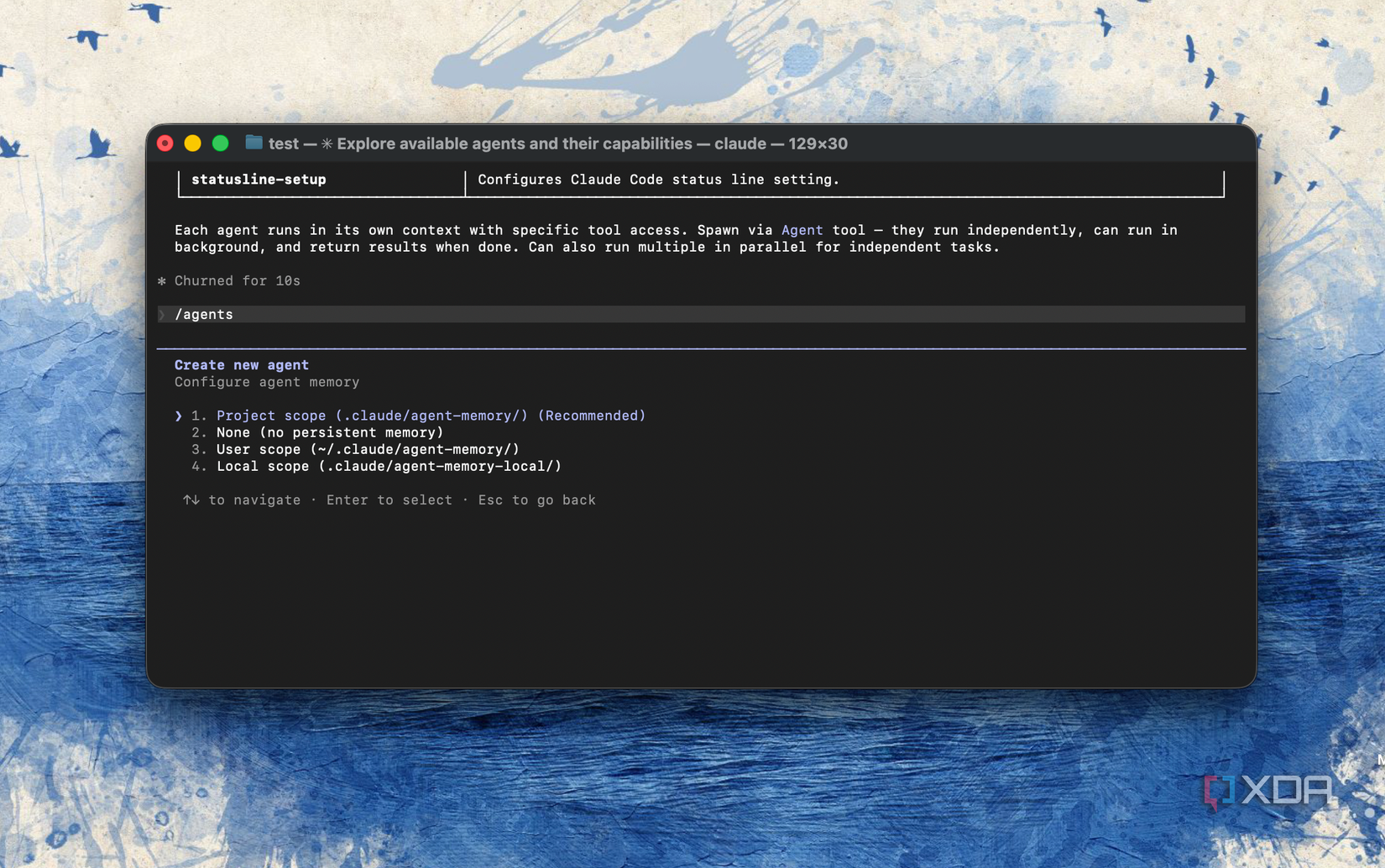Click the asterisk beside Churned for 10s

[x=162, y=280]
